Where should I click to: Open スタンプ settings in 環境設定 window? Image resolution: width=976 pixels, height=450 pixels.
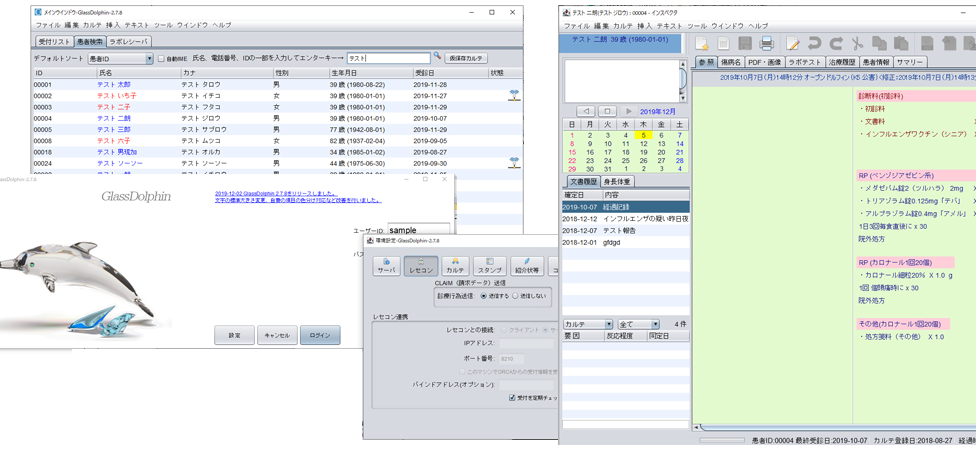(490, 266)
